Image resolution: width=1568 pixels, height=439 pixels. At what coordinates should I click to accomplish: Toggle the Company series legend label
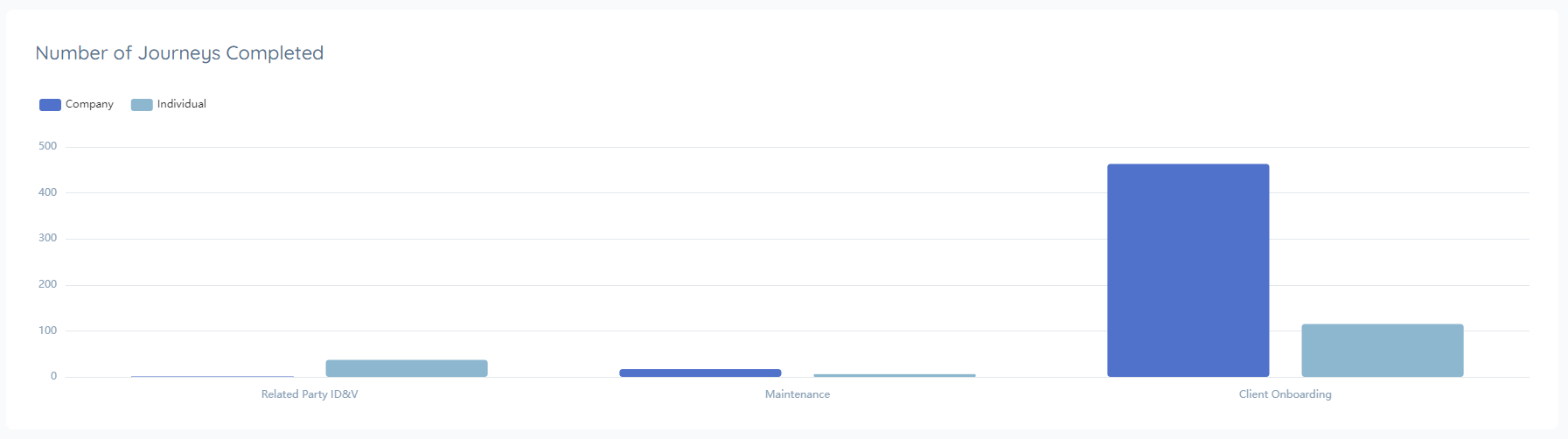point(89,104)
